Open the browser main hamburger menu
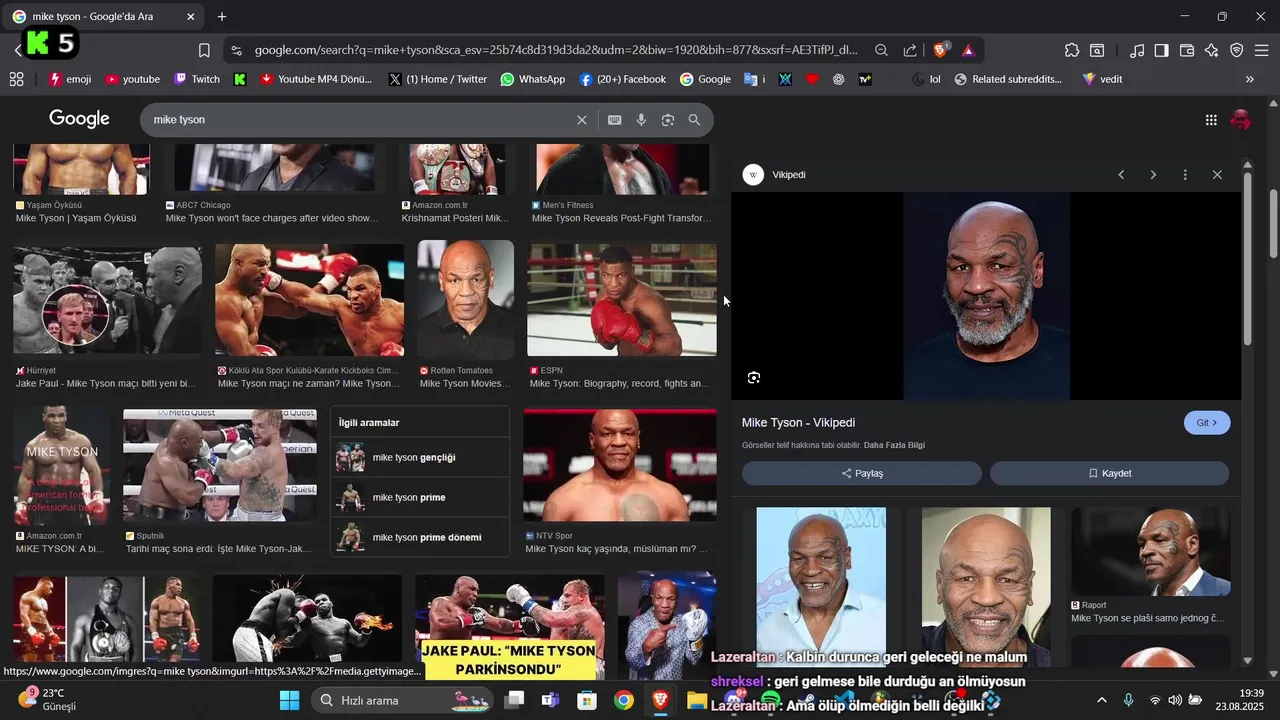1280x720 pixels. [x=1261, y=50]
